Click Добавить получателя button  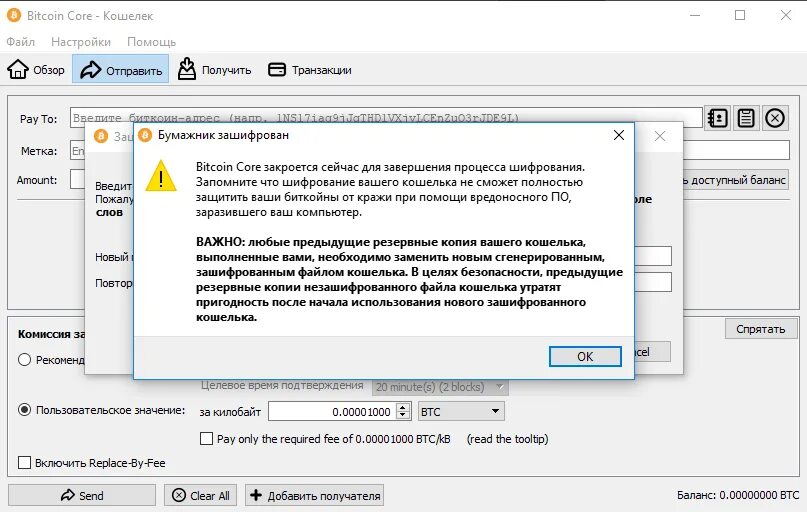point(314,495)
